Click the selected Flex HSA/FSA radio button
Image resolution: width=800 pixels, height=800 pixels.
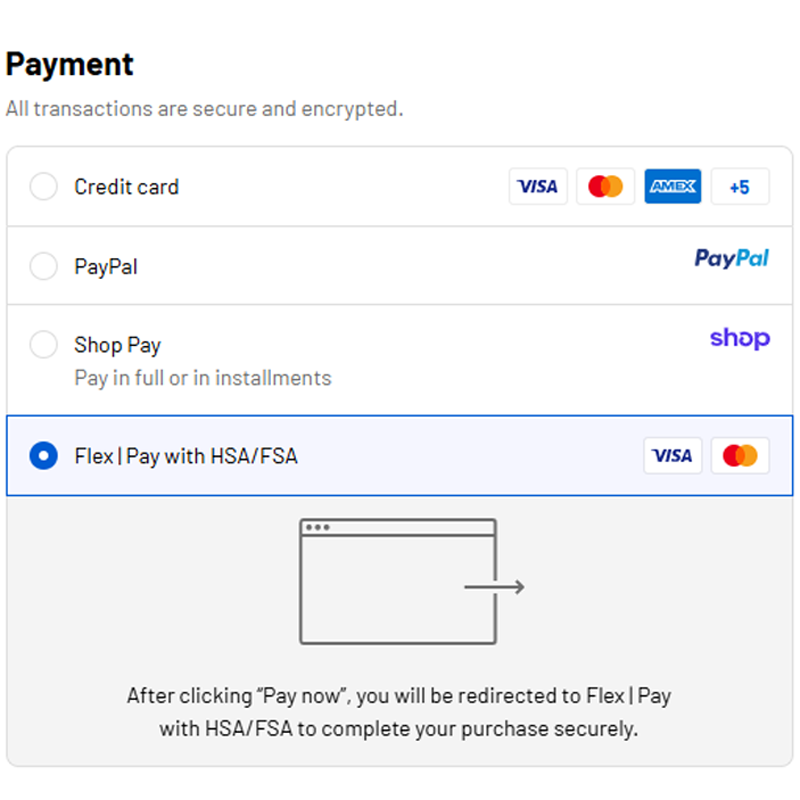(43, 456)
